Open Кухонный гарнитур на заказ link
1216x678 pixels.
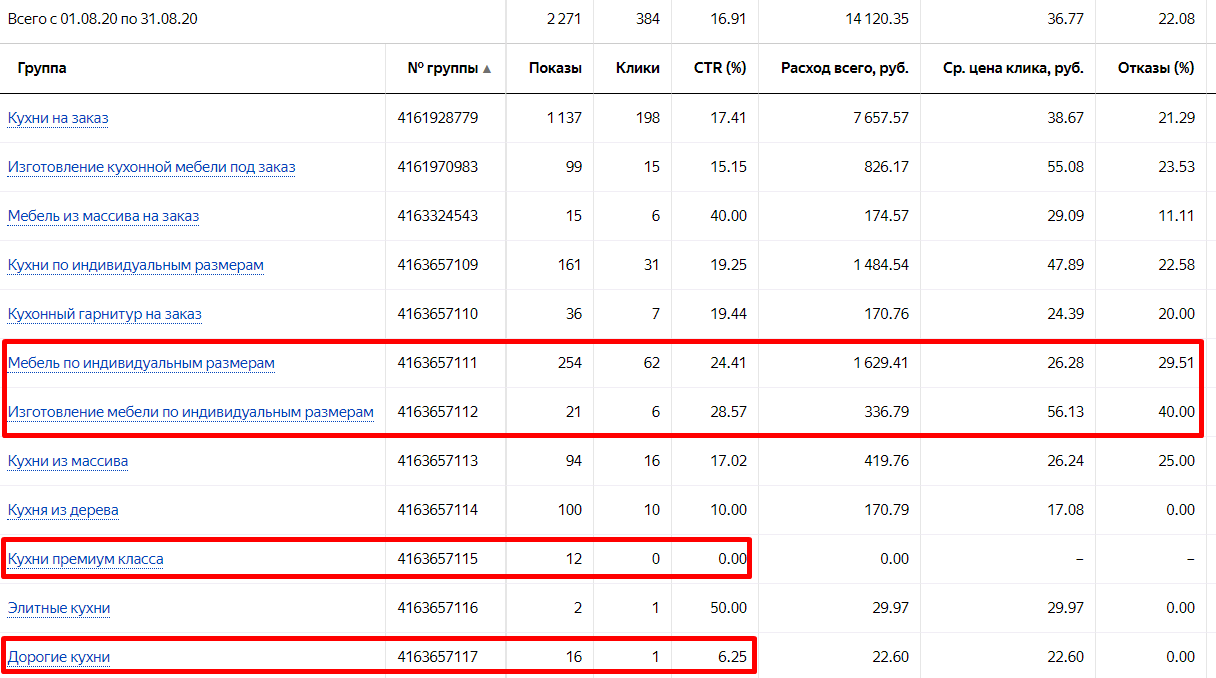(x=105, y=314)
